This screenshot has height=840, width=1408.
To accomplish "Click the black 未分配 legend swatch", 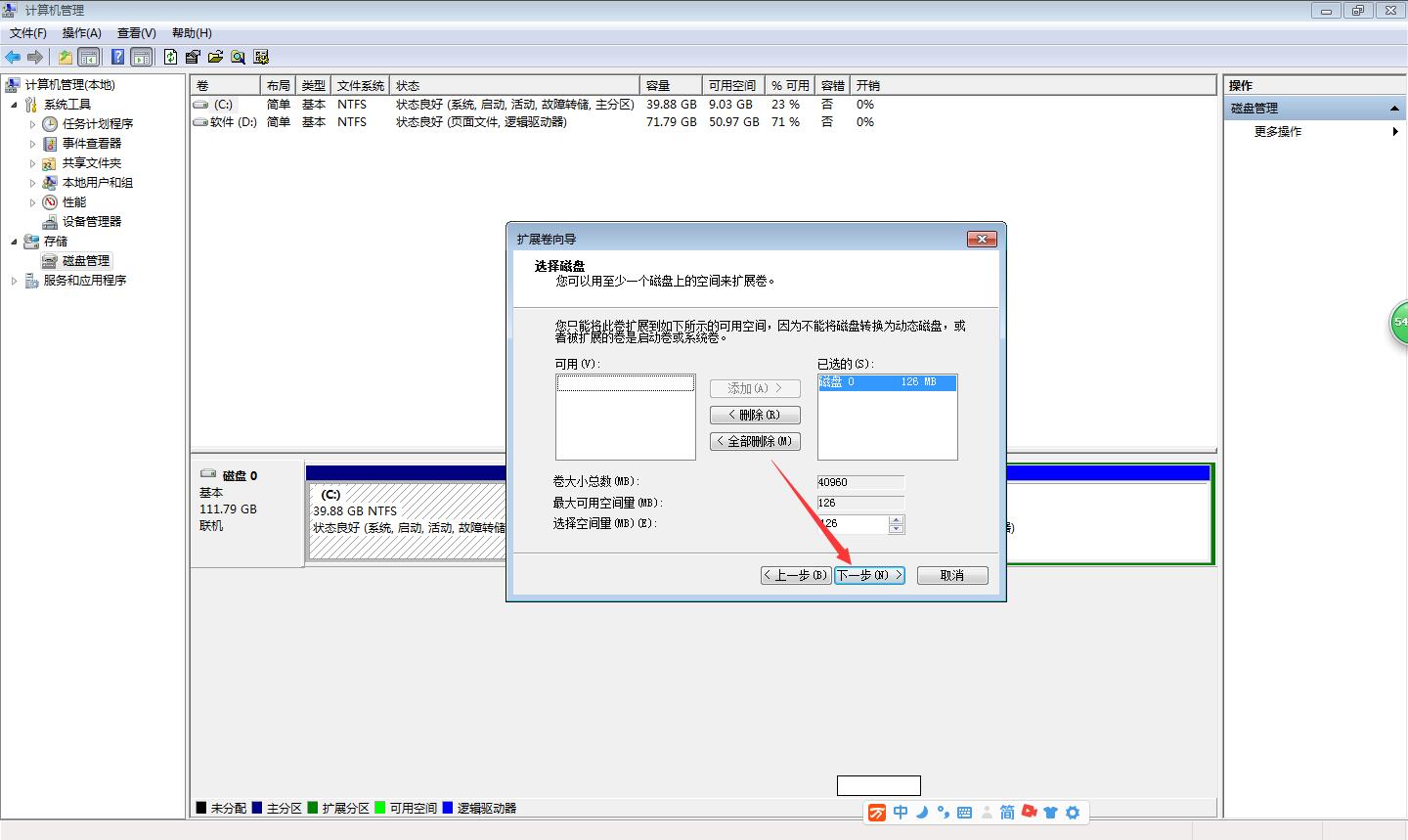I will coord(201,808).
